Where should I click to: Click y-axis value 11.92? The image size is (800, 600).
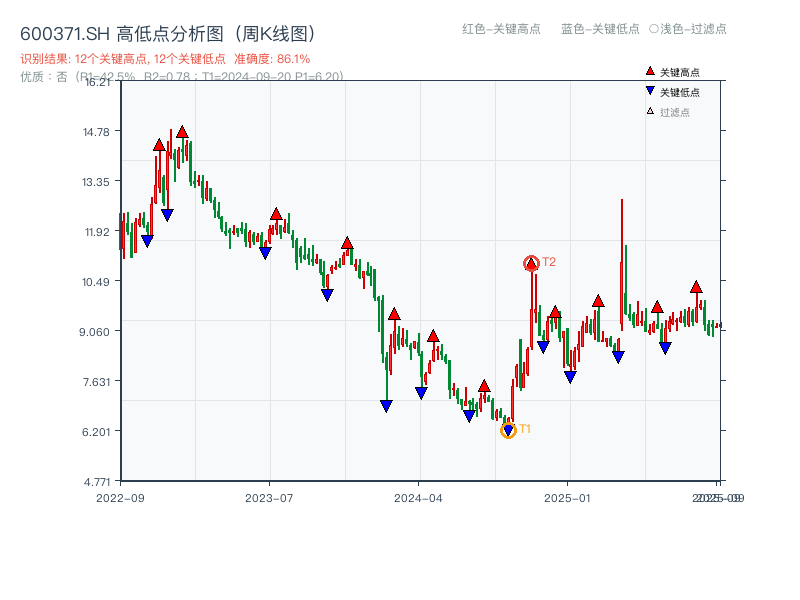coord(97,232)
